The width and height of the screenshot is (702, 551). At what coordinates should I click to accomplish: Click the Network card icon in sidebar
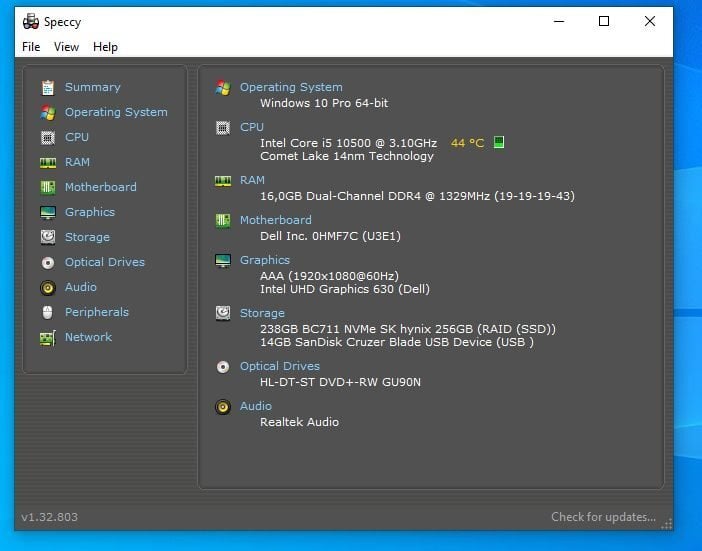(48, 337)
